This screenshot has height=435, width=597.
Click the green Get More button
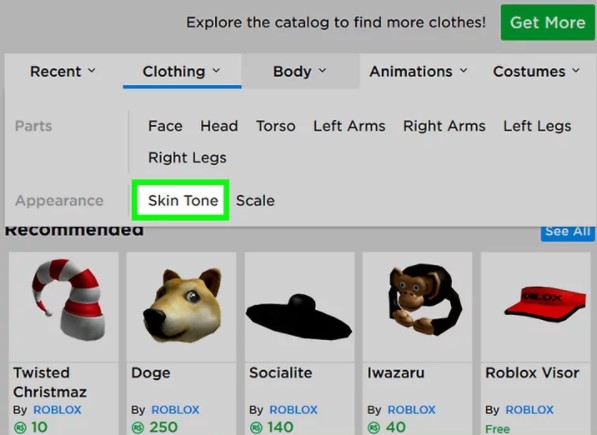pos(547,22)
